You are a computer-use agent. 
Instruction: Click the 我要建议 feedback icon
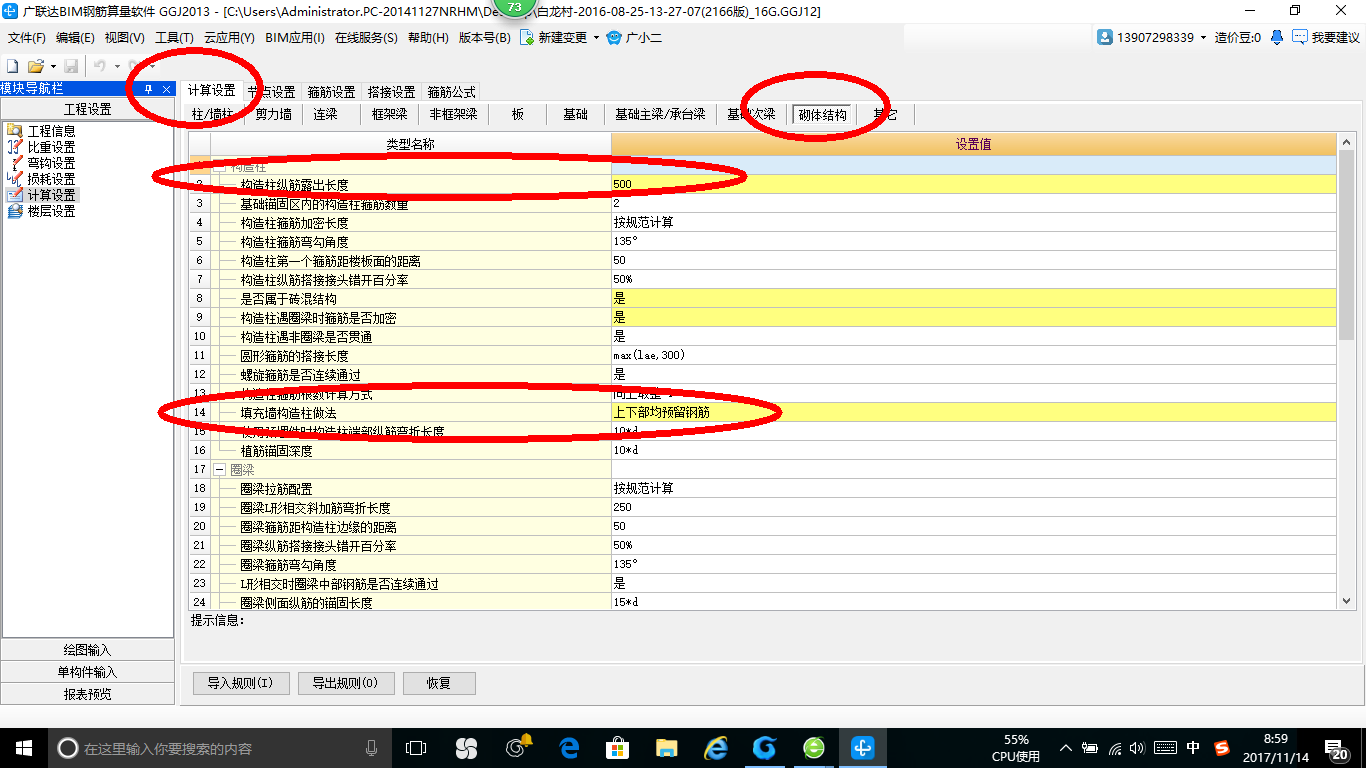pos(1299,37)
